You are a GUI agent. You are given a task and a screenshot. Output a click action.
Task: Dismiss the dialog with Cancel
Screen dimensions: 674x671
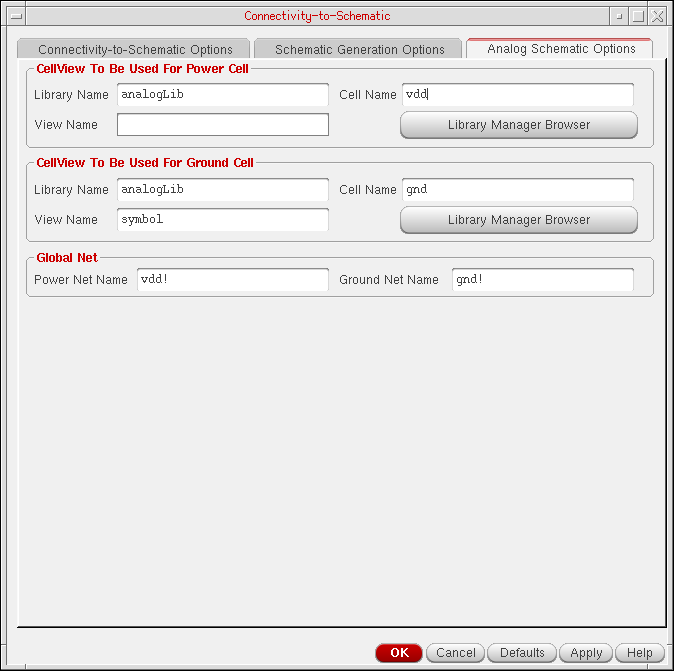coord(455,653)
